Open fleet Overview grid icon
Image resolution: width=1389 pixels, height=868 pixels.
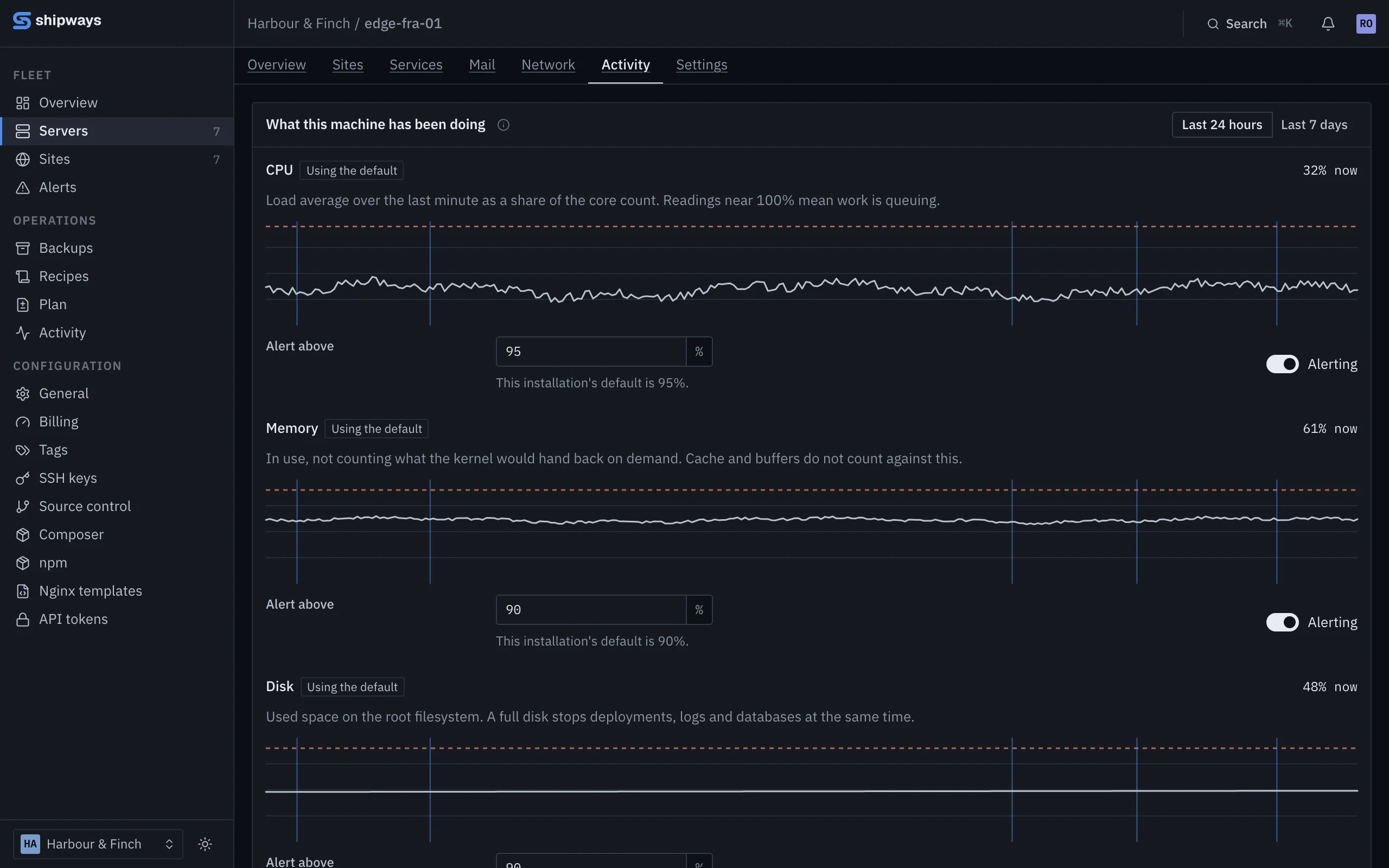coord(23,103)
